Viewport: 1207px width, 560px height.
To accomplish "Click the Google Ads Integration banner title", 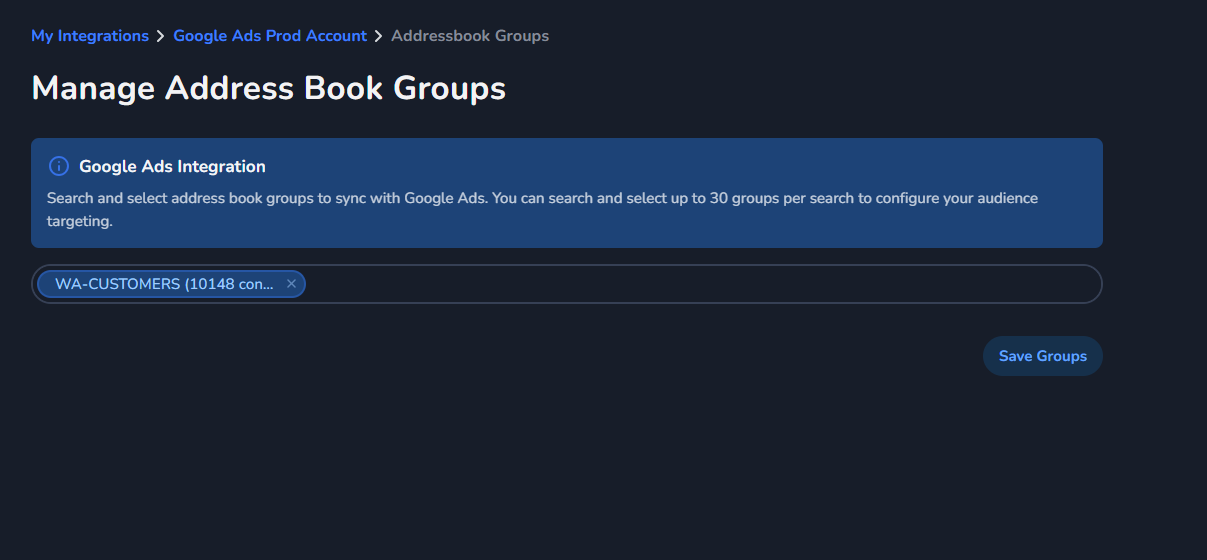I will click(172, 167).
